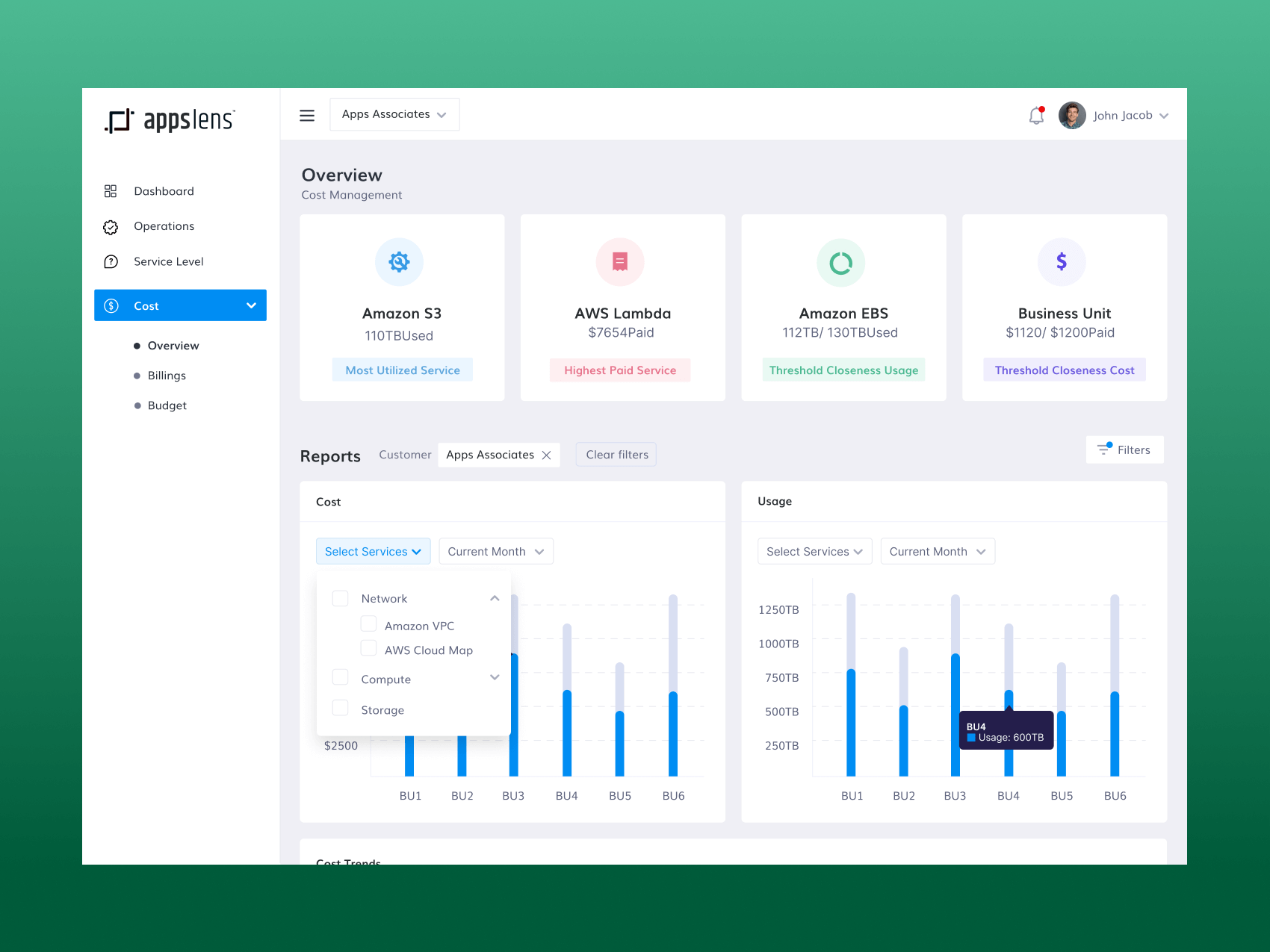The image size is (1270, 952).
Task: Go to Operations in the sidebar
Action: pyautogui.click(x=164, y=226)
